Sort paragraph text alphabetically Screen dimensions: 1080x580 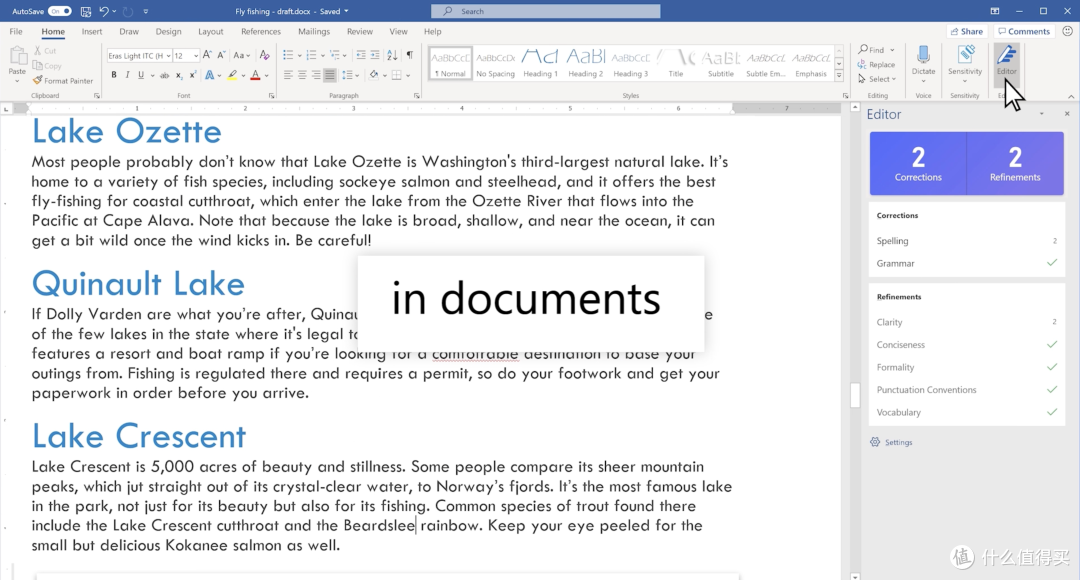[x=392, y=55]
